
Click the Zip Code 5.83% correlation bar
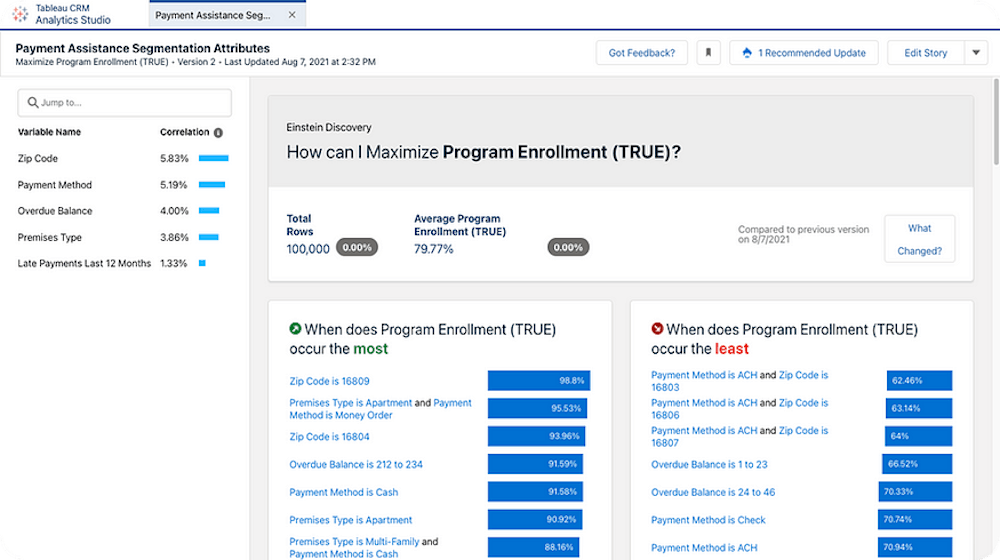click(214, 158)
